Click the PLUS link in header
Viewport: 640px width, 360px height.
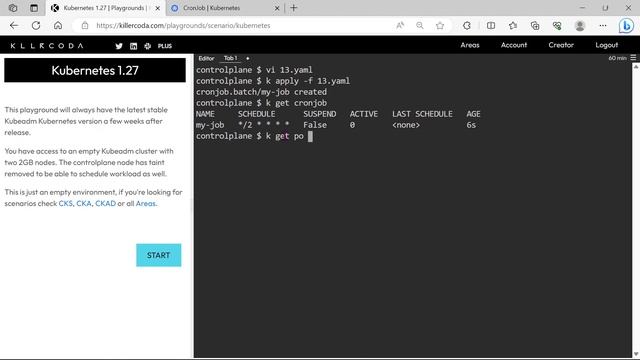165,46
